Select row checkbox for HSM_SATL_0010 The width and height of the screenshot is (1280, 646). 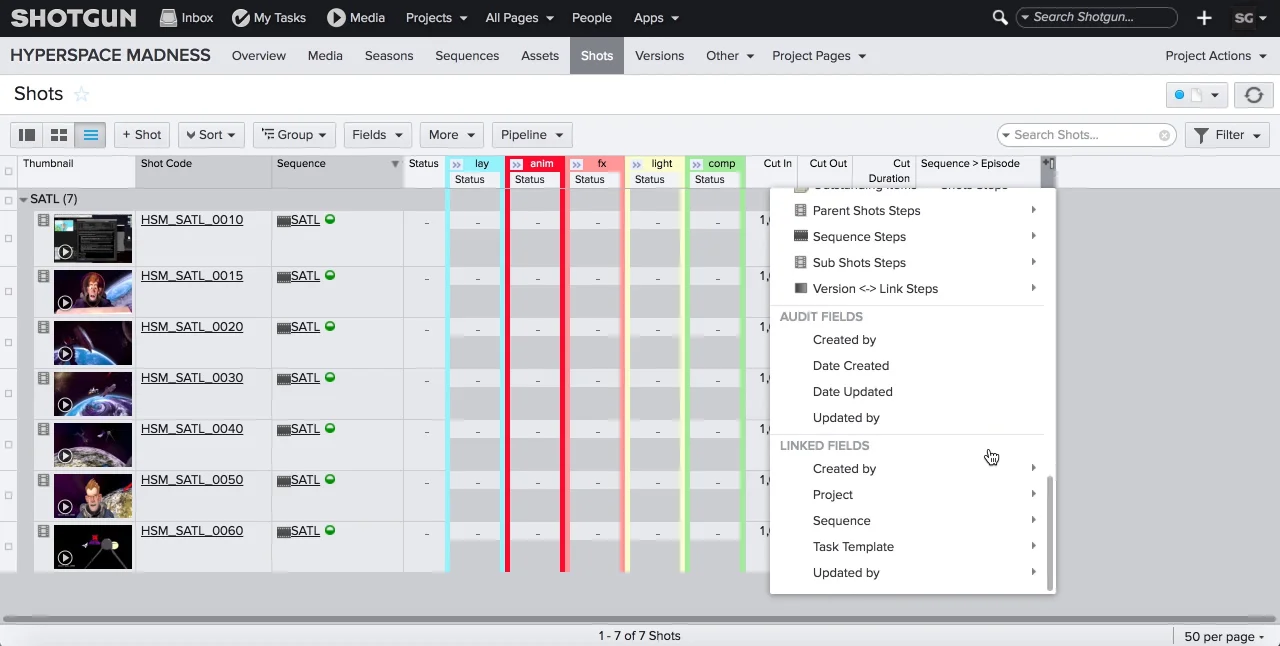point(9,238)
